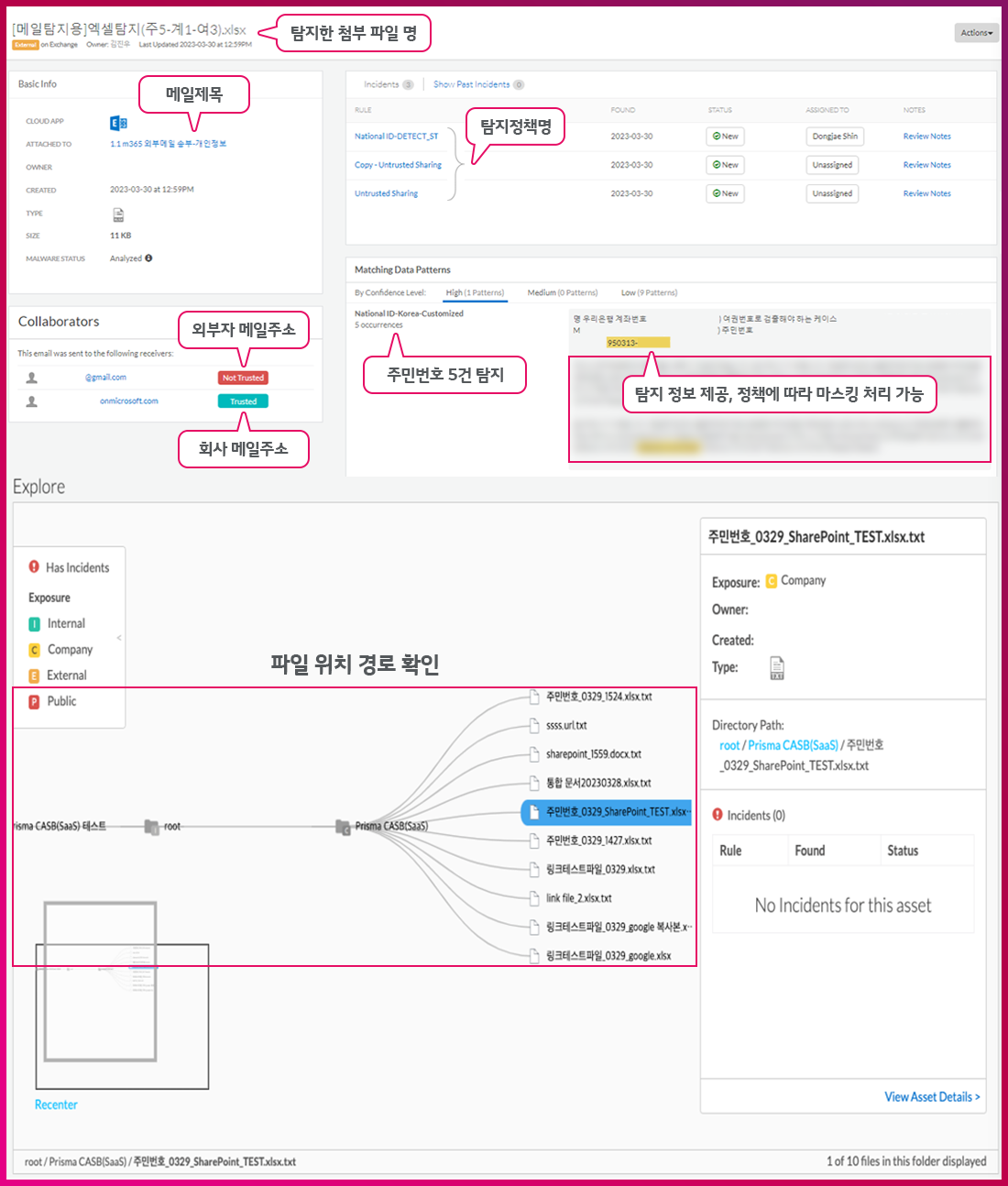Click the info icon beside Analyzed
Image resolution: width=1008 pixels, height=1186 pixels.
click(148, 258)
